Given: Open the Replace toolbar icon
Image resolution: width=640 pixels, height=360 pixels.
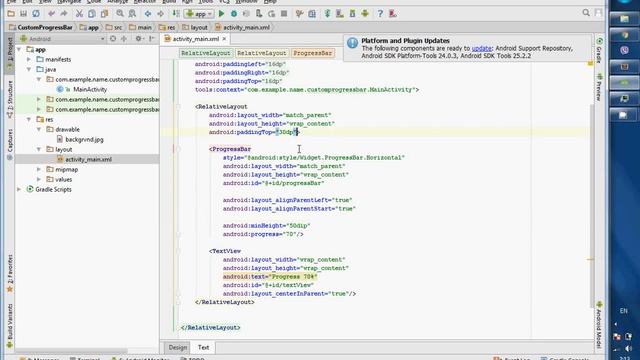Looking at the screenshot, I should (x=132, y=13).
